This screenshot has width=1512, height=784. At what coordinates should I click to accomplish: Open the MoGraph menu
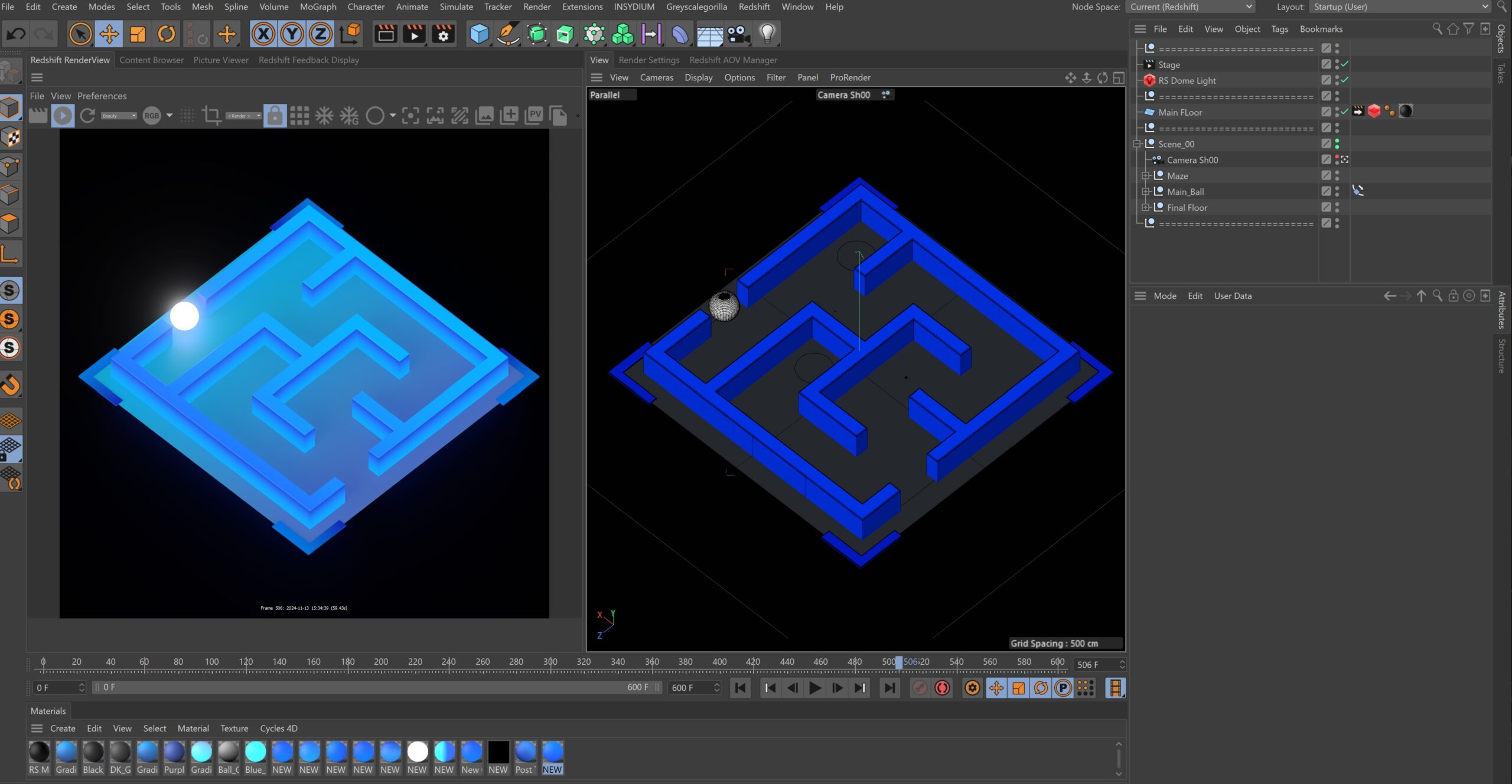click(318, 7)
